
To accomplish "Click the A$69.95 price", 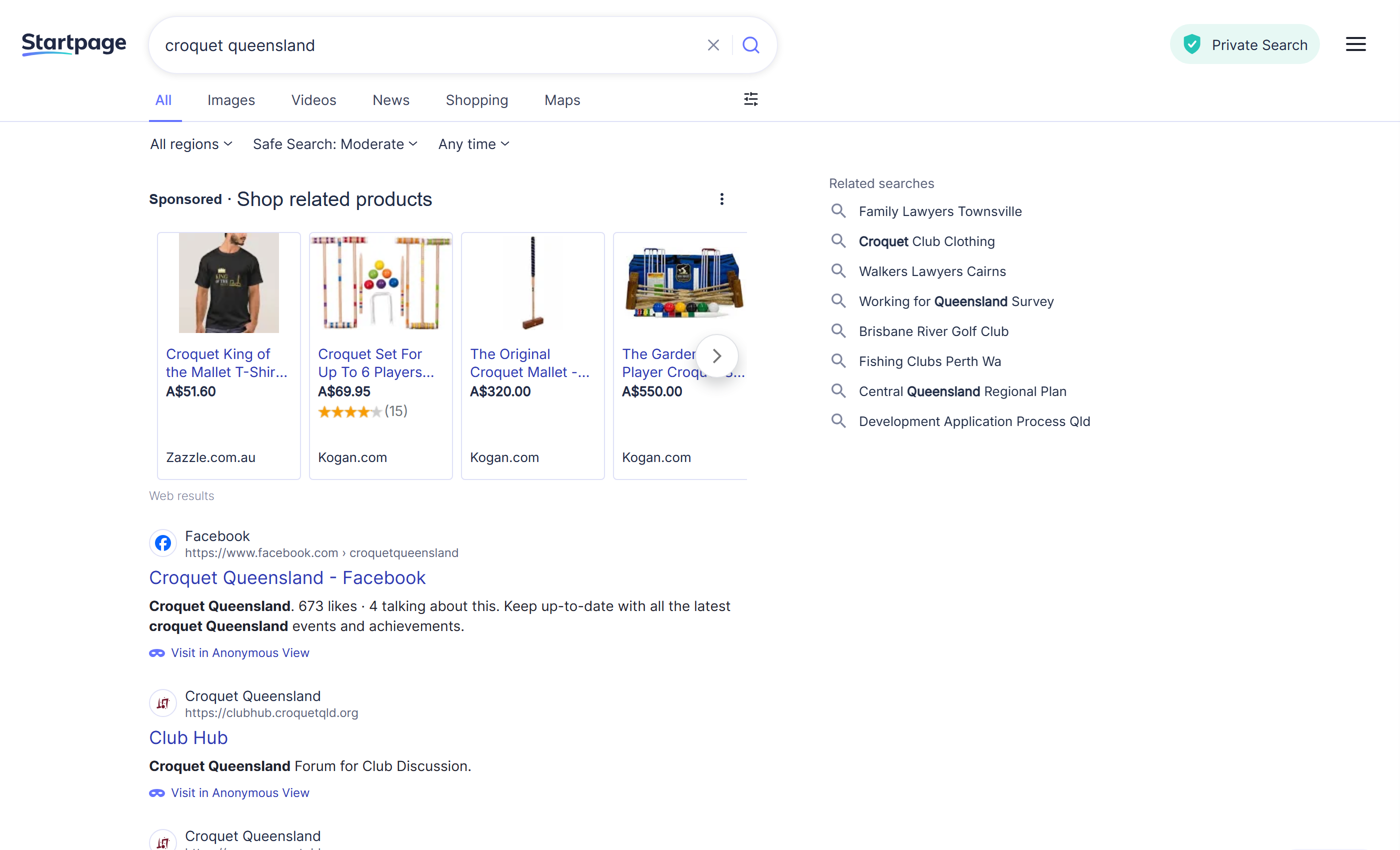I will [x=344, y=391].
